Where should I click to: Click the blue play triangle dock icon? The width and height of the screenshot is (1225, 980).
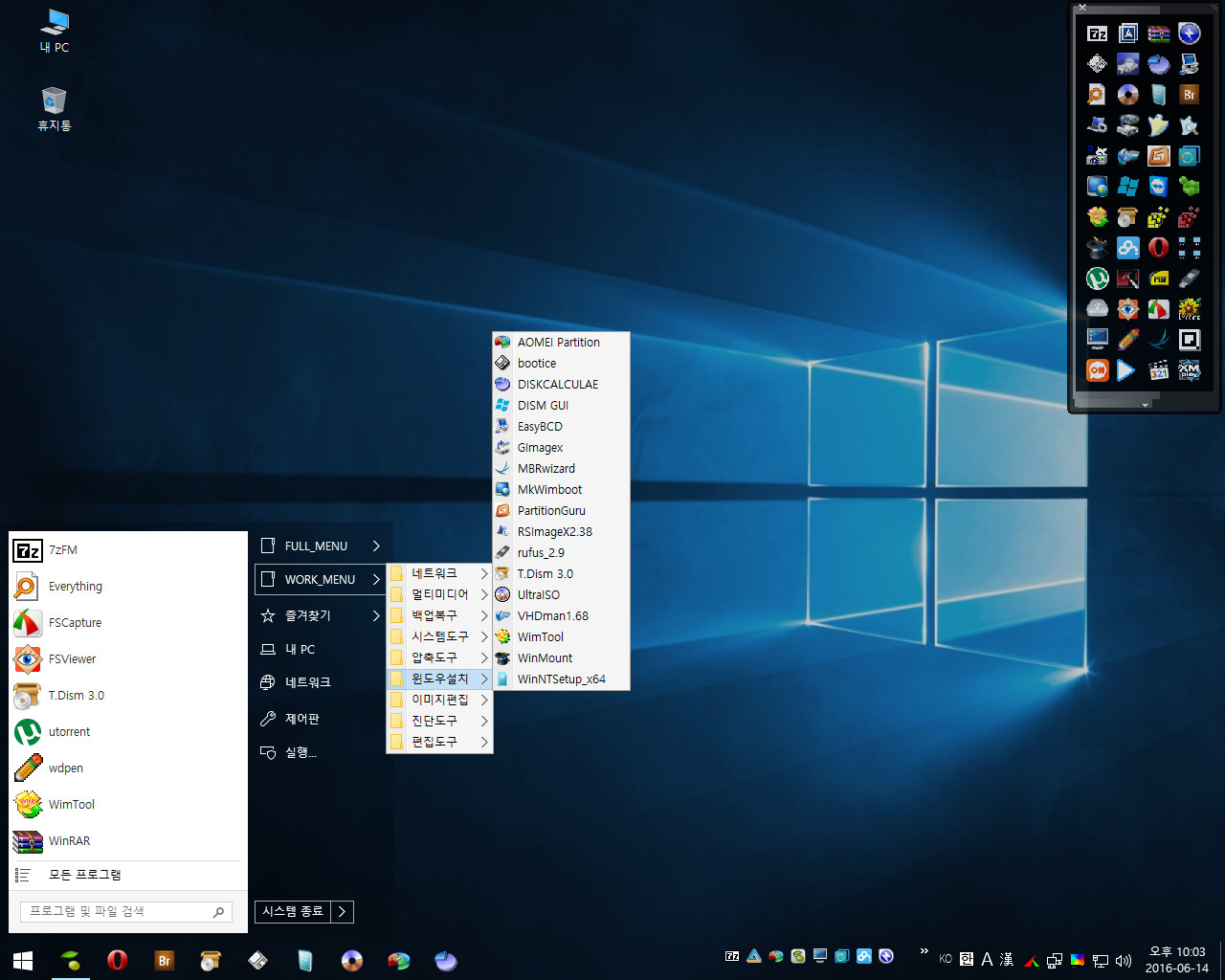(x=1128, y=370)
